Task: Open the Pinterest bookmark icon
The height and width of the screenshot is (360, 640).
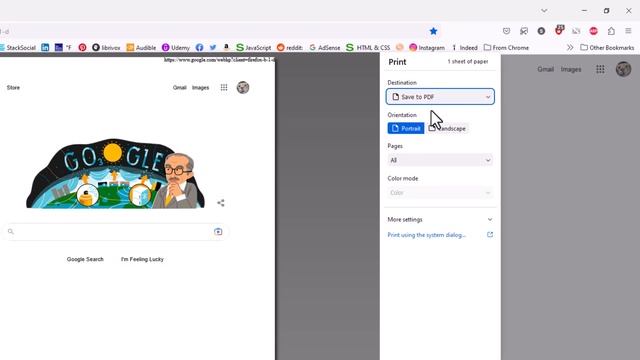Action: pyautogui.click(x=82, y=47)
